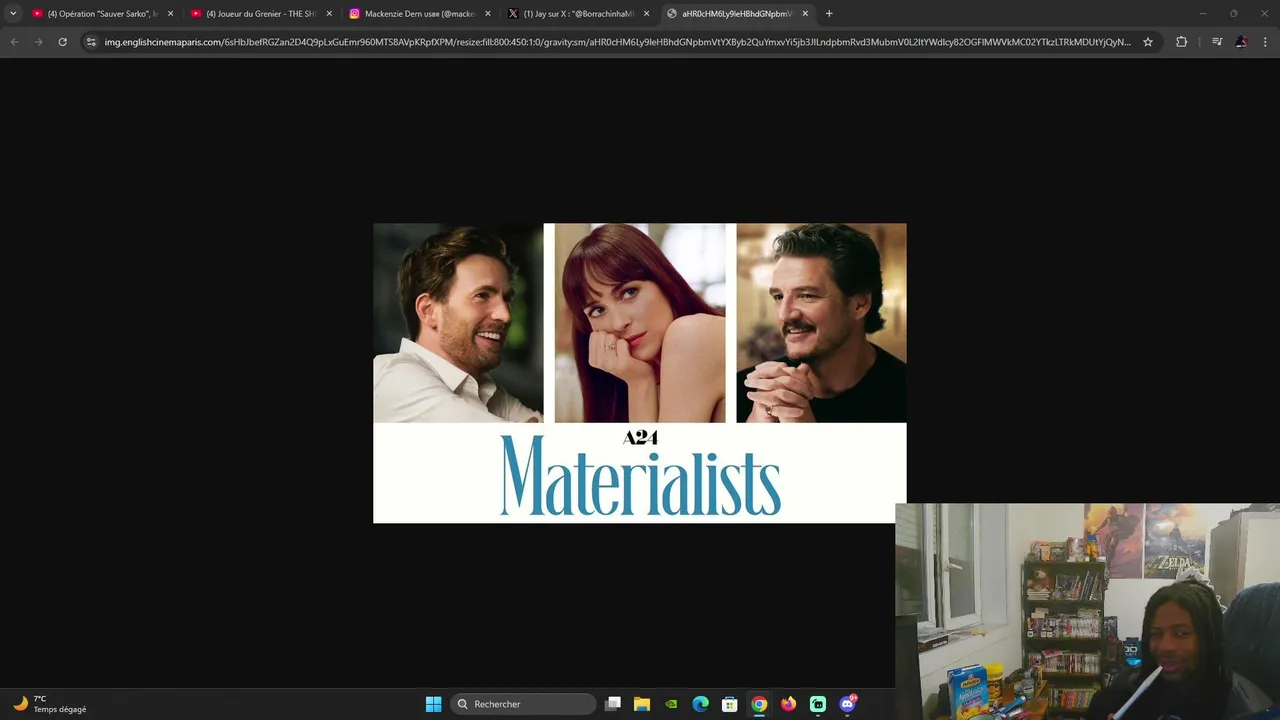
Task: Open the Extensions puzzle menu
Action: (x=1181, y=42)
